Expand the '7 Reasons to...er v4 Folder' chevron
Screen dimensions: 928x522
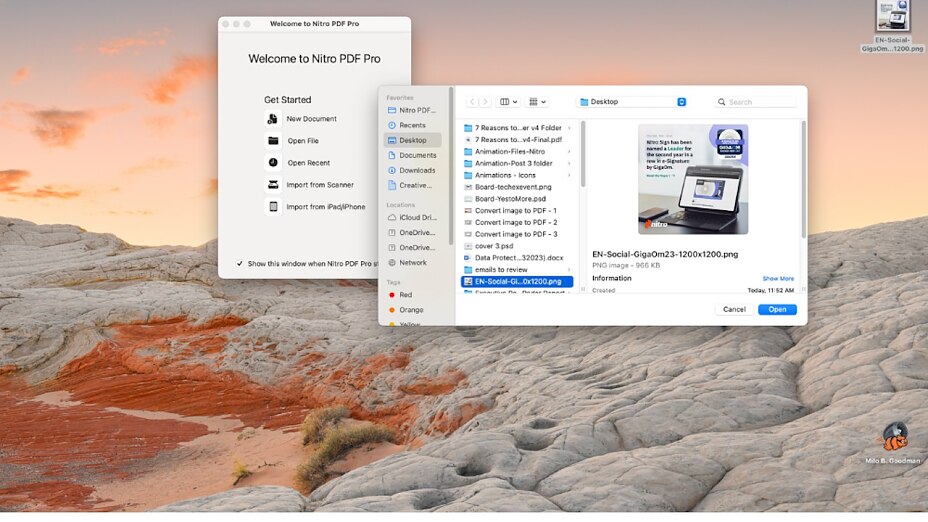[x=569, y=128]
